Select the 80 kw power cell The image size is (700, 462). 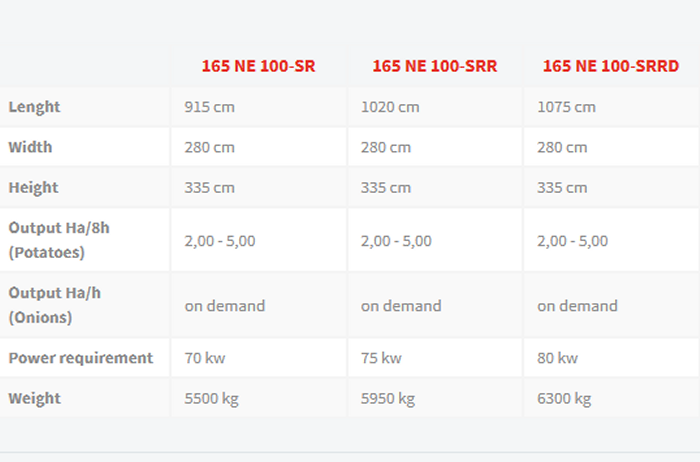pos(557,358)
